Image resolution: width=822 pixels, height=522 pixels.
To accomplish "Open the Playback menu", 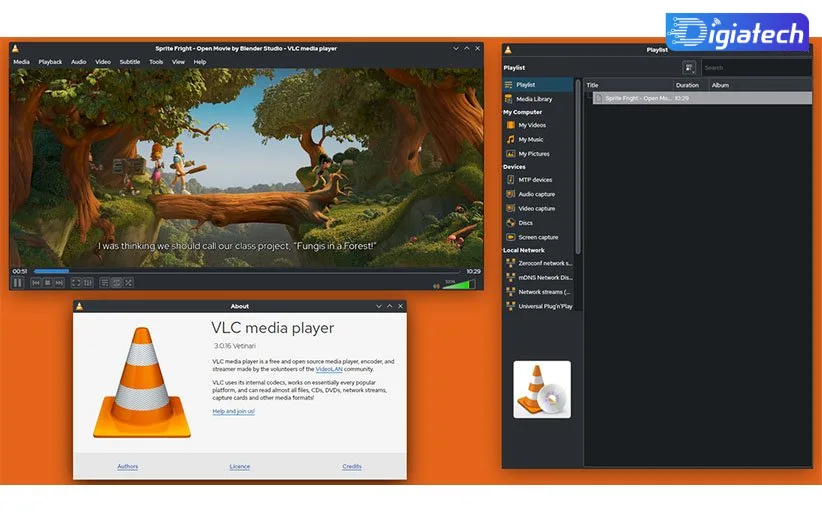I will coord(50,62).
